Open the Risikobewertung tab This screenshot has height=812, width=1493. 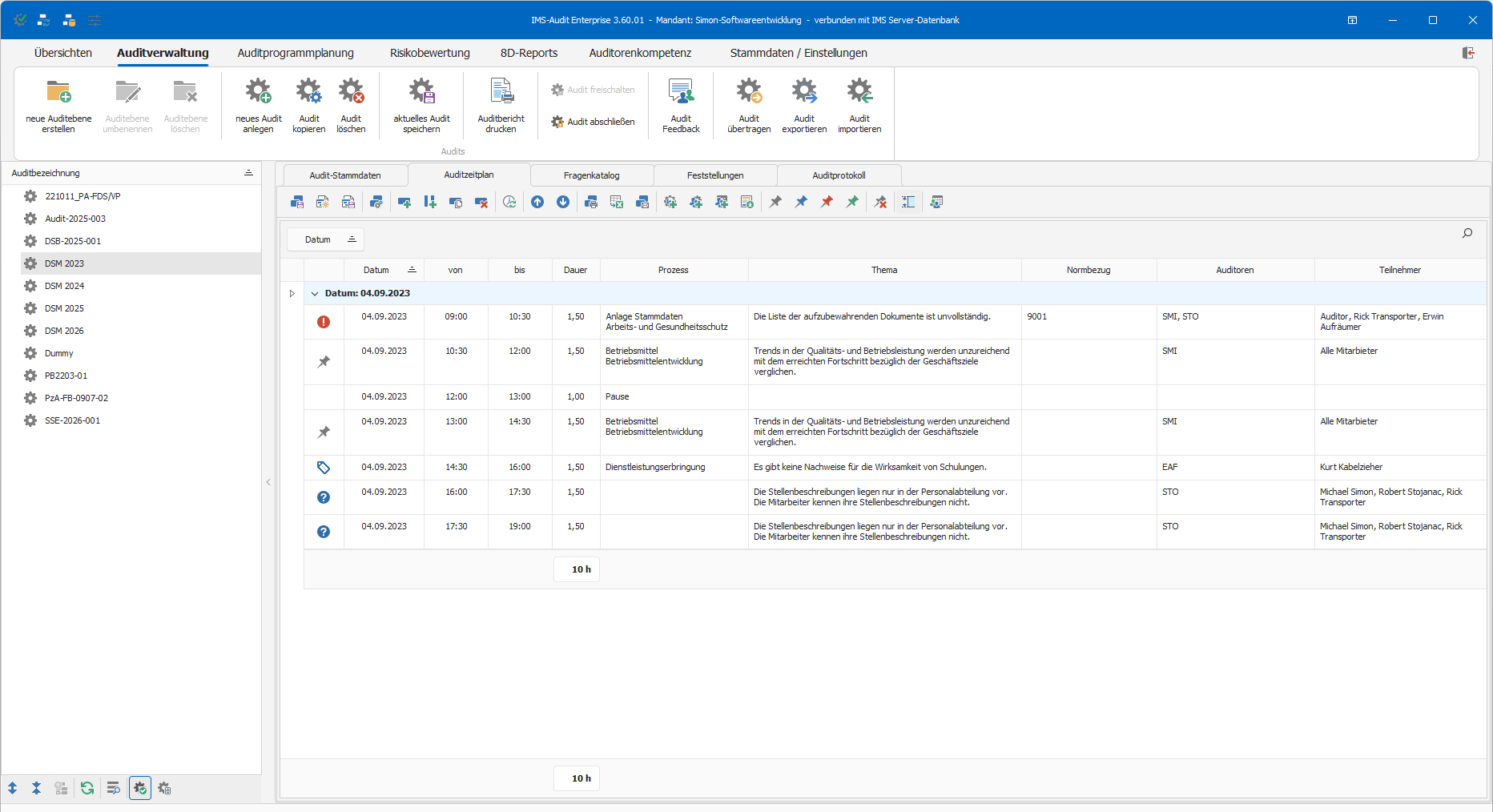pos(430,53)
